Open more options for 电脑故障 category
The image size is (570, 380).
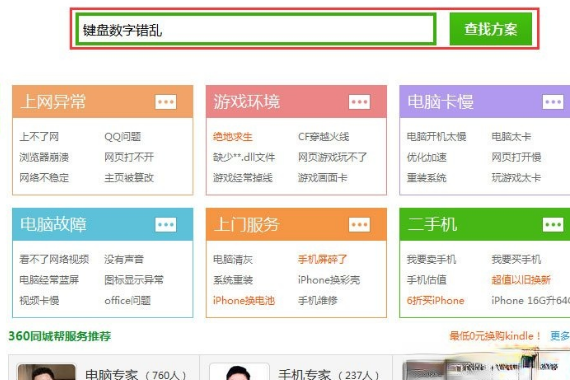(166, 225)
